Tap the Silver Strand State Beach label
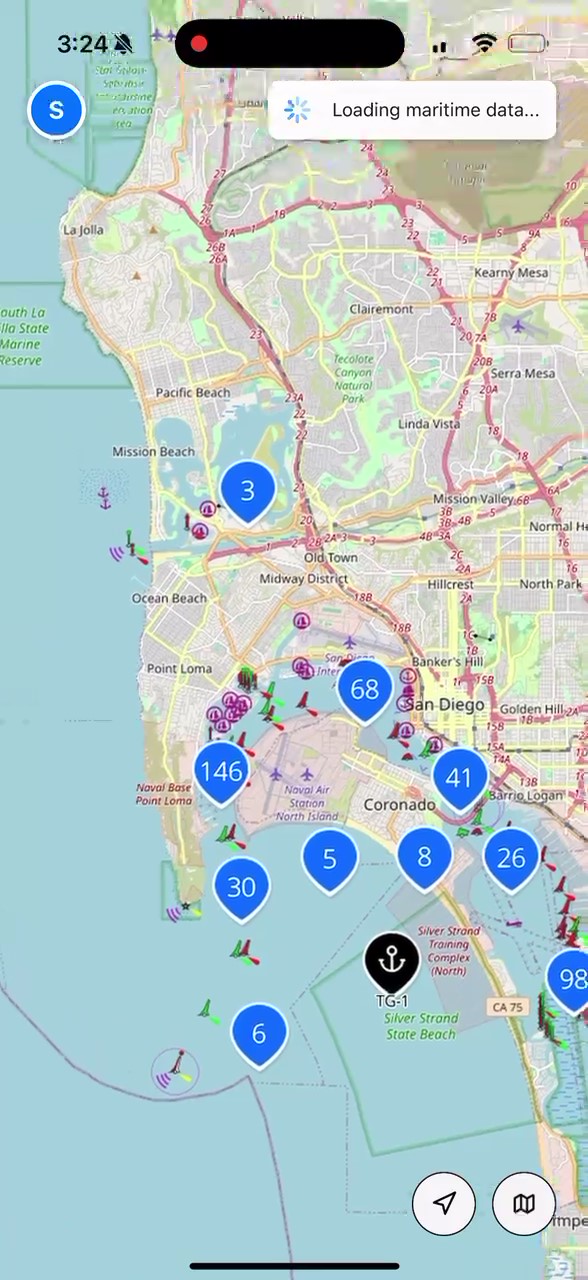Screen dimensions: 588x1280 [x=422, y=1026]
